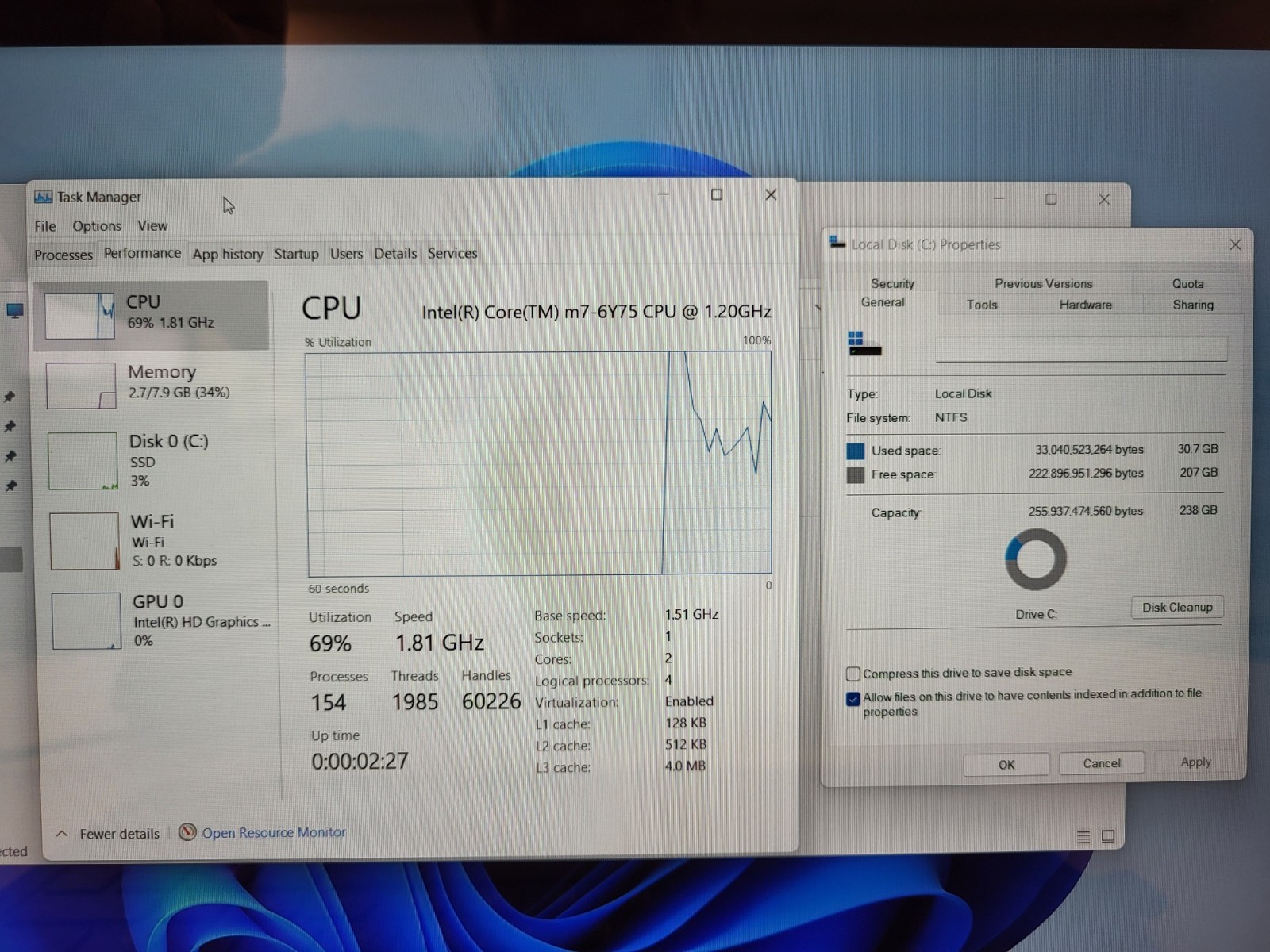Minimize the Task Manager window
Viewport: 1270px width, 952px height.
point(663,194)
